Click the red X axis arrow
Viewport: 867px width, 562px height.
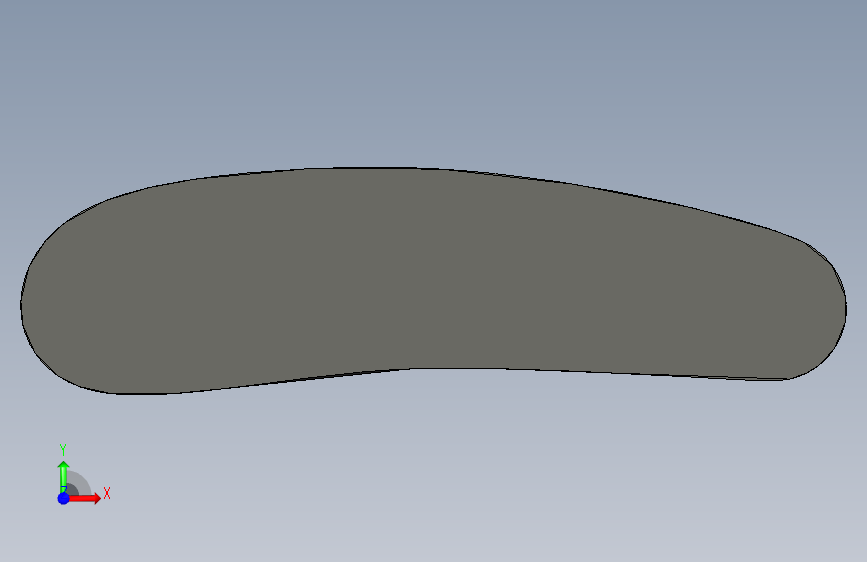(85, 498)
